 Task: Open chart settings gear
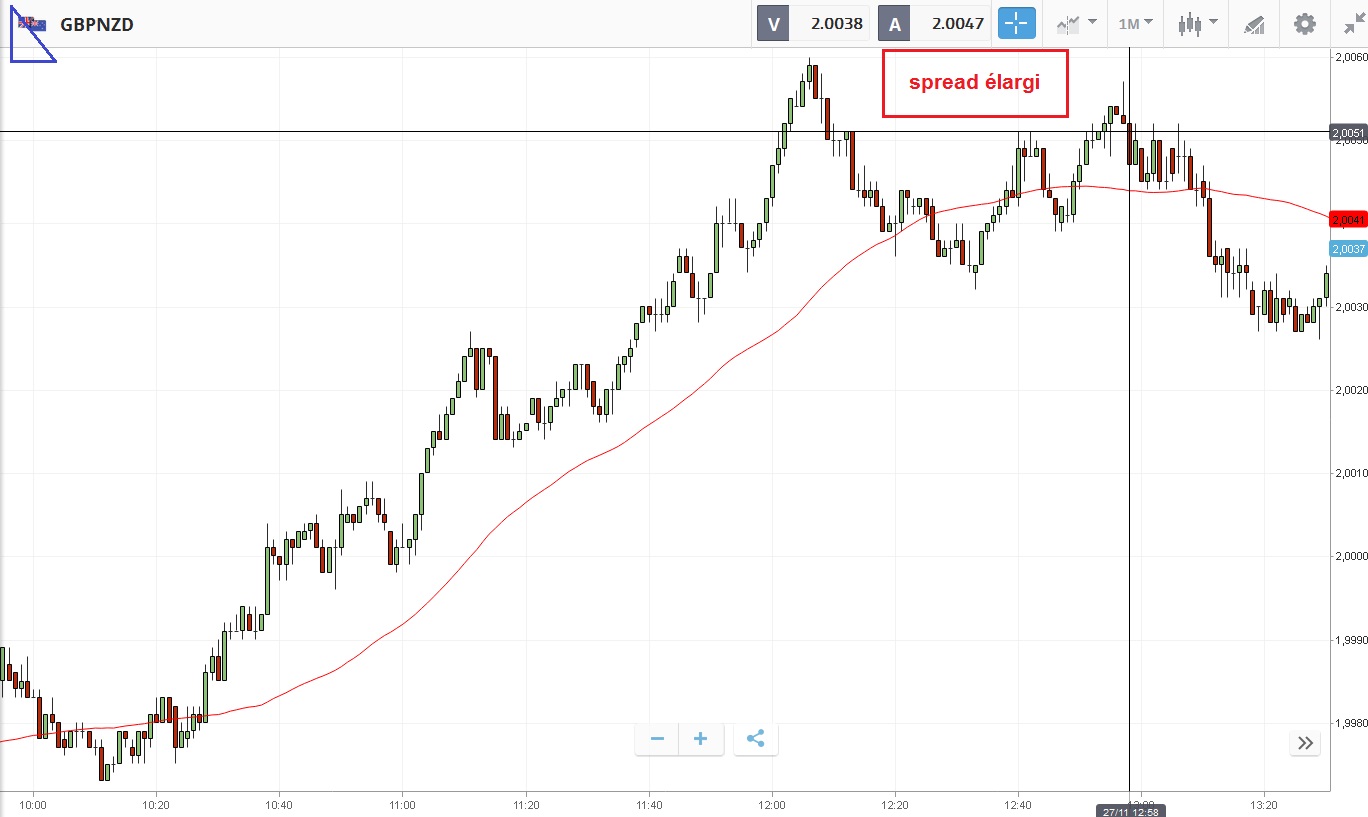(1305, 23)
